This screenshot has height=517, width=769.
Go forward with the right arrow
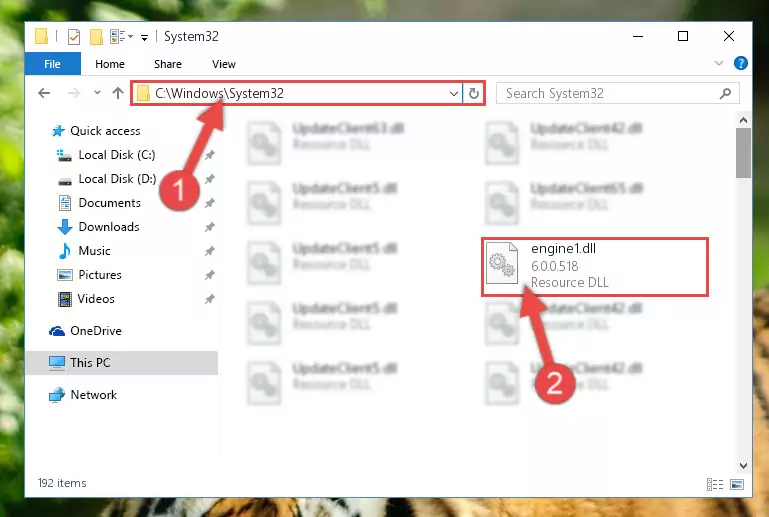coord(74,93)
